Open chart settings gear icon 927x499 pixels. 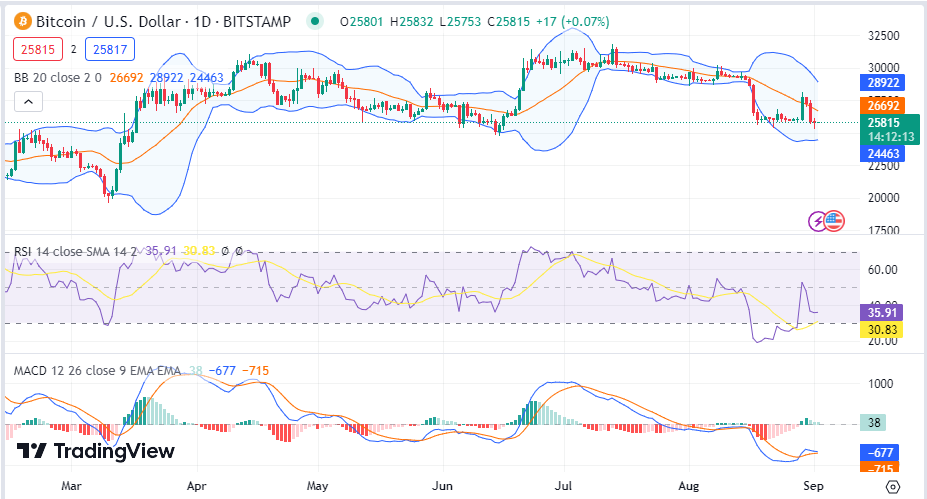click(x=893, y=487)
